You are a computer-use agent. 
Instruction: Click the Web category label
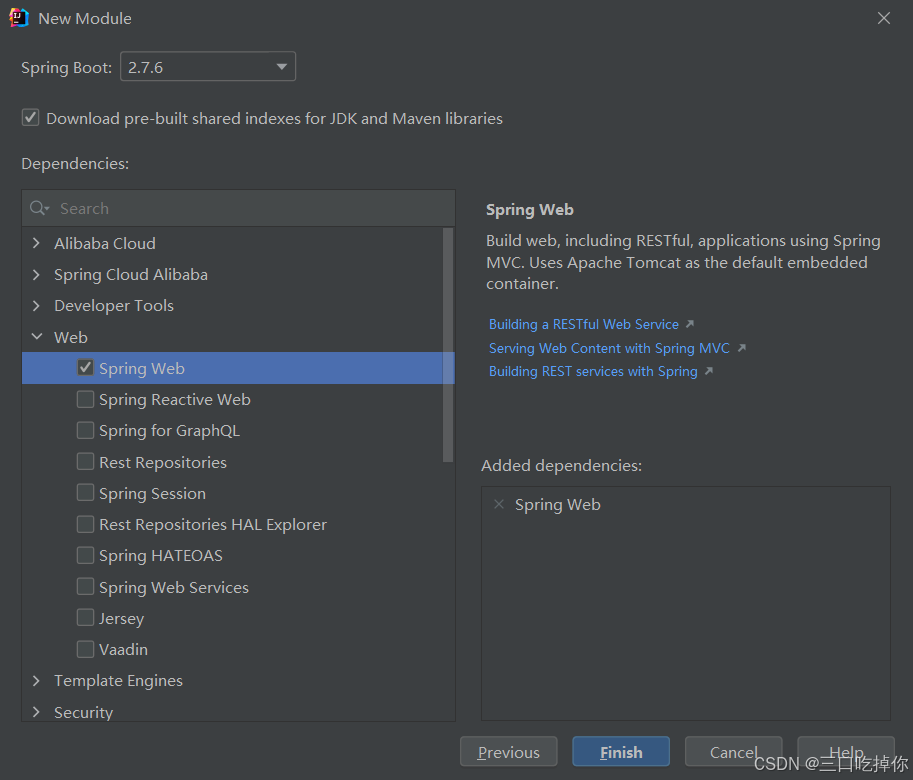[x=70, y=338]
